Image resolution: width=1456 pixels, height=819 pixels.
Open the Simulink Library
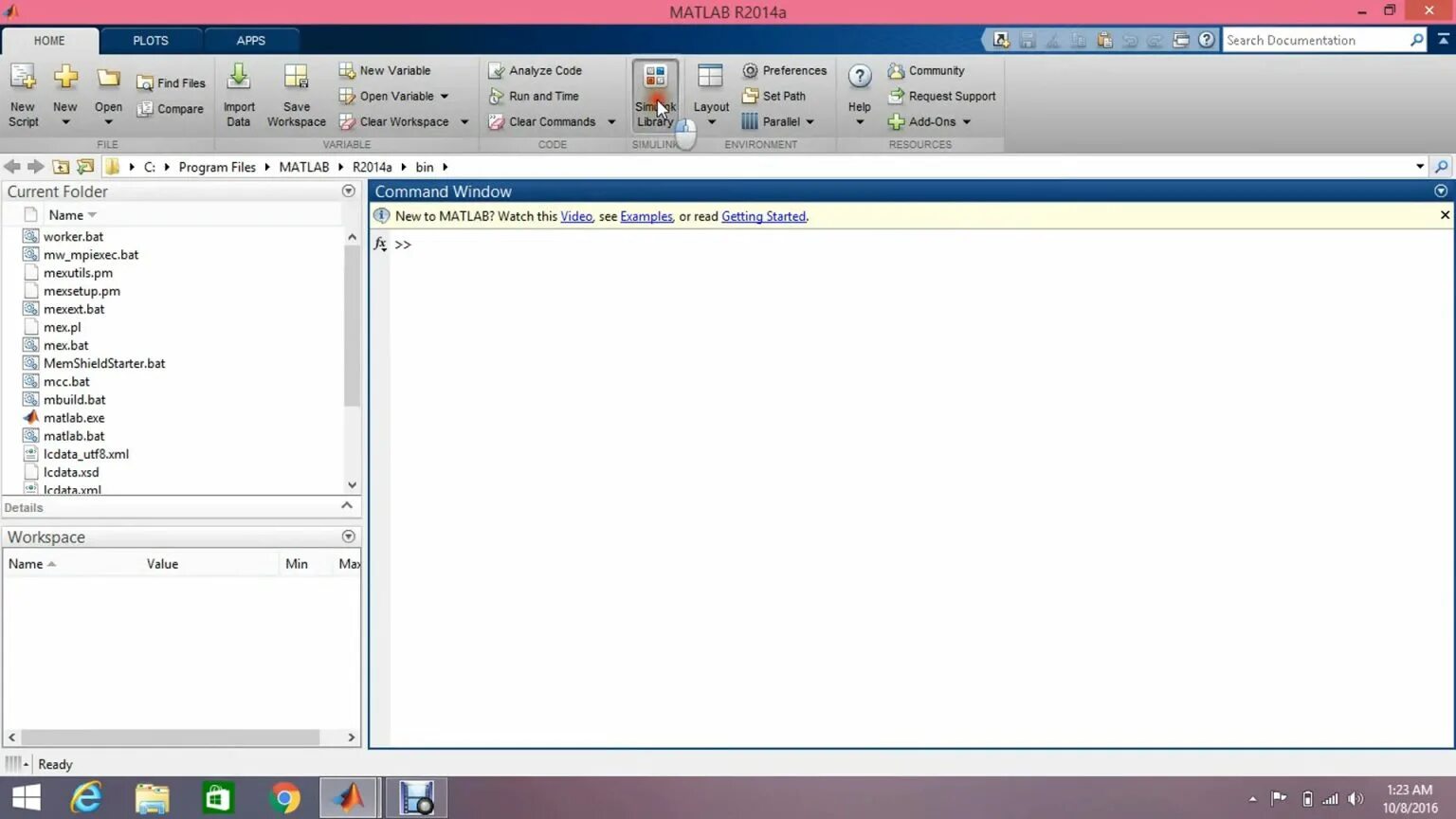655,95
